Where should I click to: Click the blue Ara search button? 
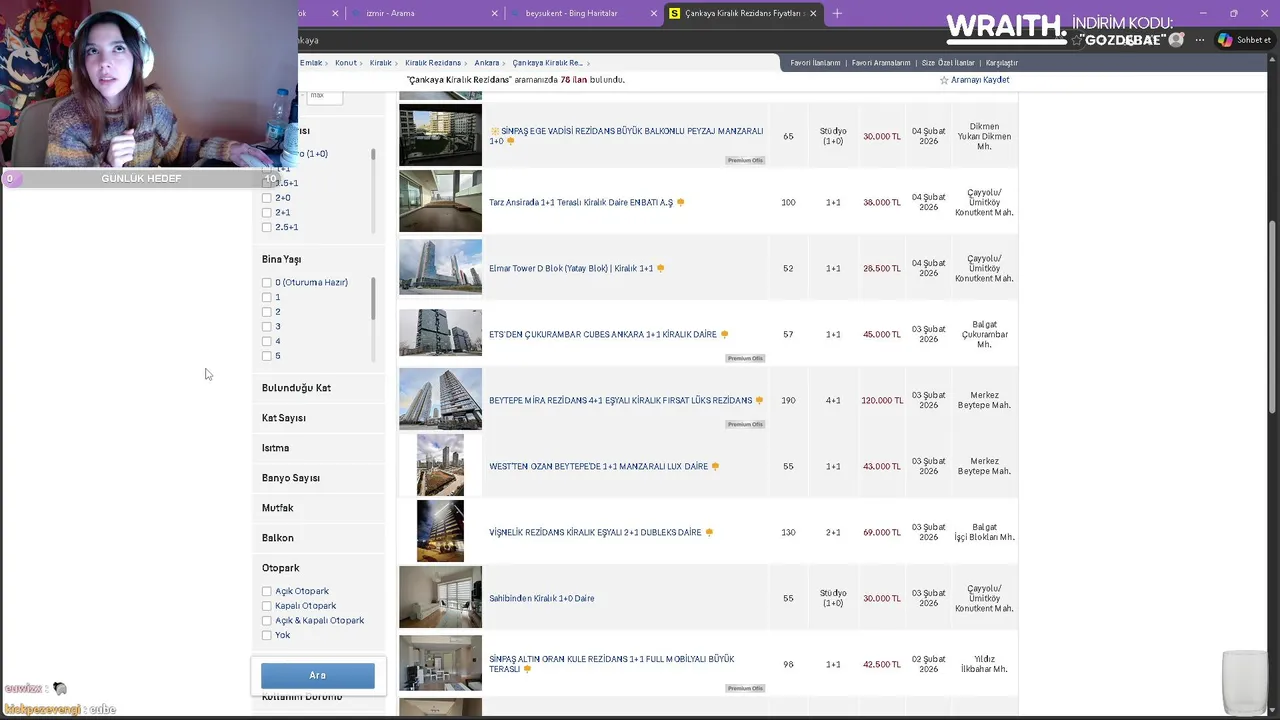[x=318, y=675]
